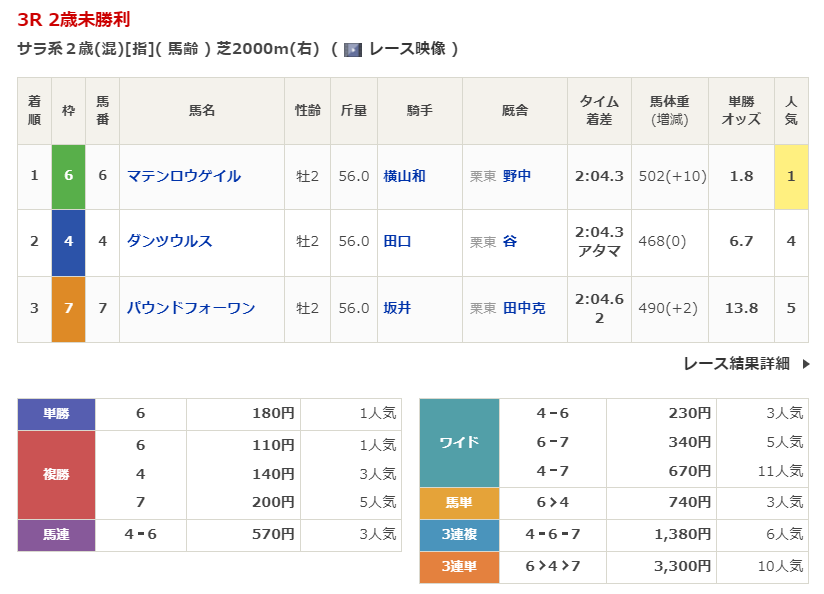This screenshot has height=594, width=824.
Task: Click arrow next to レース結果詳細
Action: pos(806,364)
